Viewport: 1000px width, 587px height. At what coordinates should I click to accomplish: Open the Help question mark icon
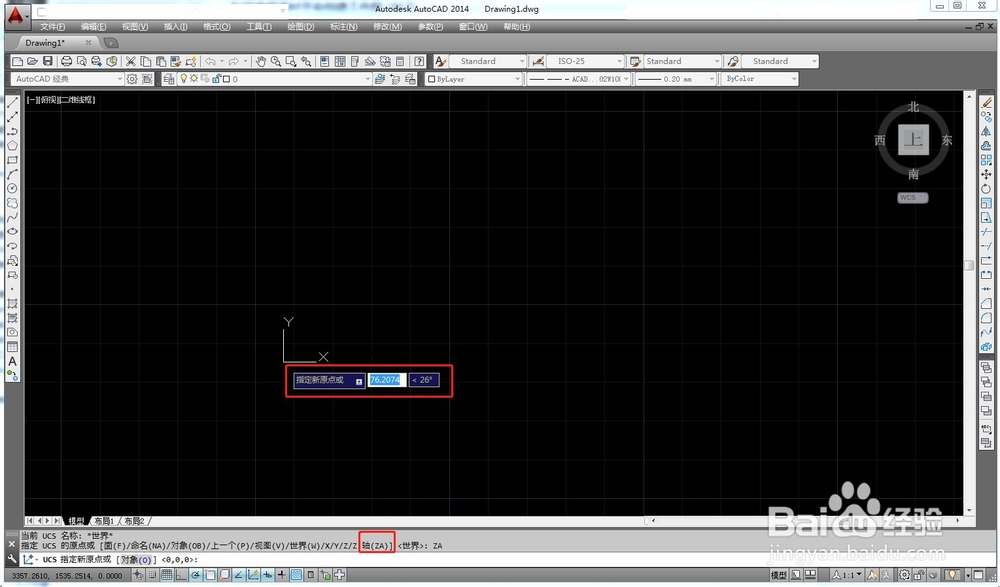[x=419, y=61]
